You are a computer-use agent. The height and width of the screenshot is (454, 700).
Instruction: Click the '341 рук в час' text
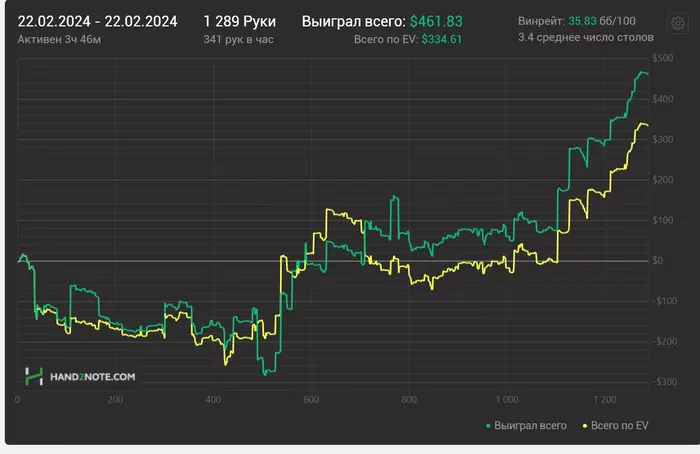tap(238, 39)
